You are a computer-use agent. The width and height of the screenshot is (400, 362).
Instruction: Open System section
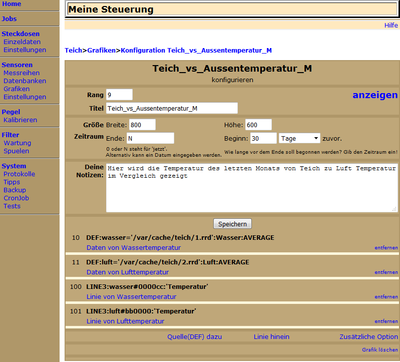tap(14, 166)
